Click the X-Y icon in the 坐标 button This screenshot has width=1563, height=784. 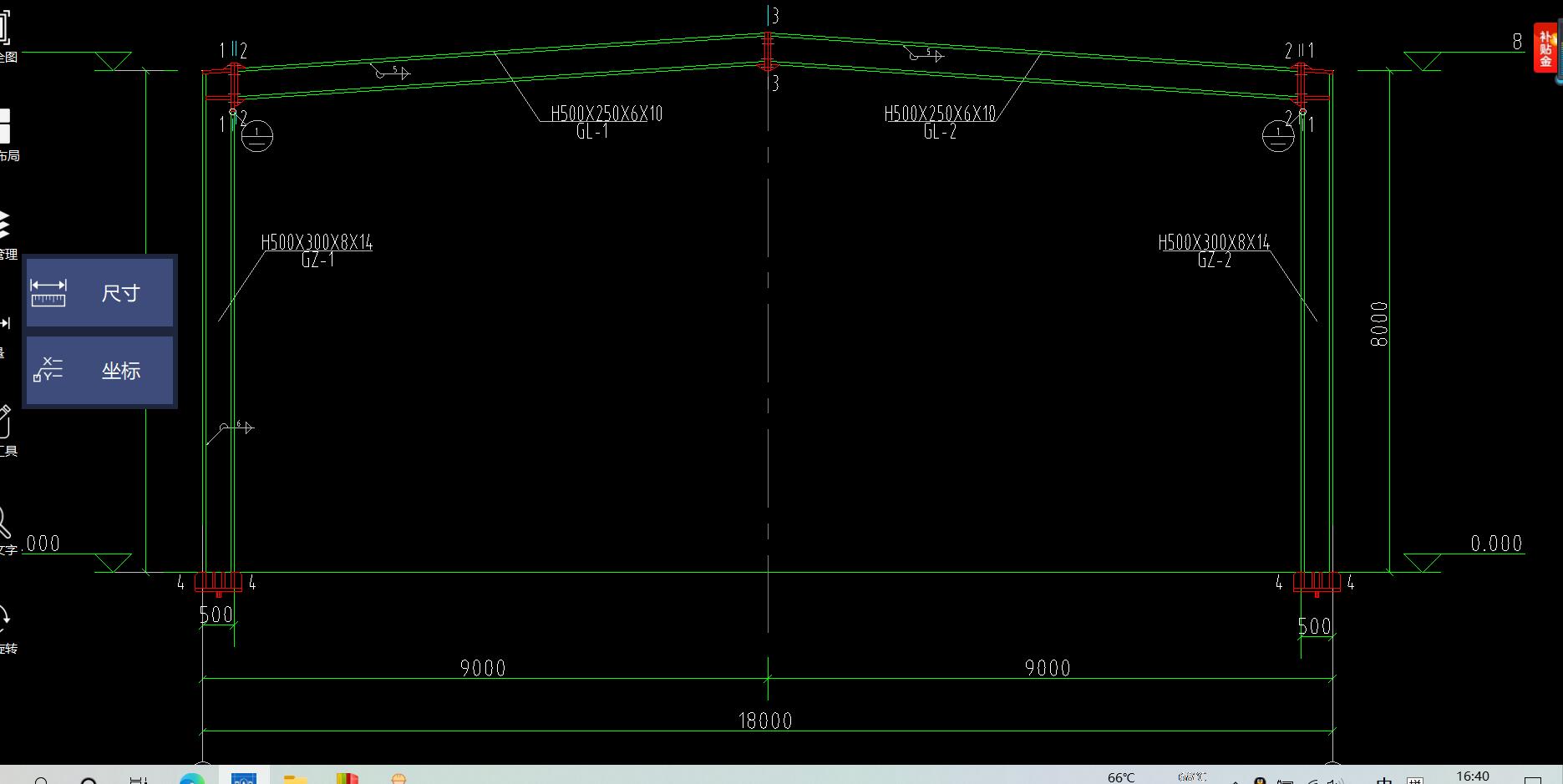point(48,369)
